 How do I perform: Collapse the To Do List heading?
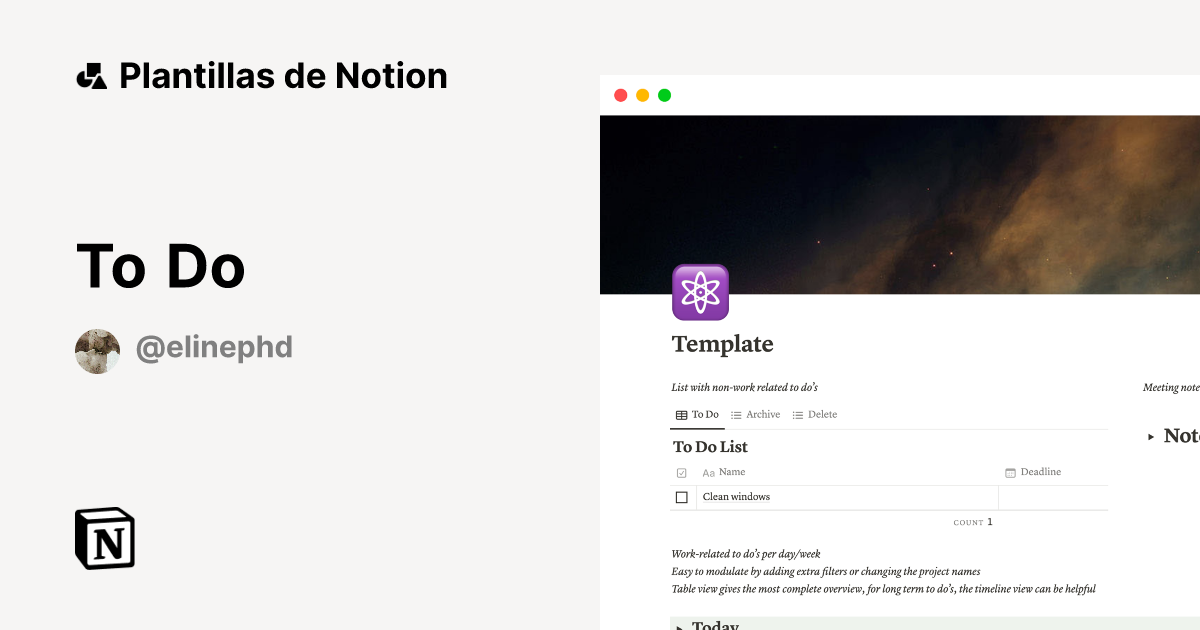(x=710, y=447)
